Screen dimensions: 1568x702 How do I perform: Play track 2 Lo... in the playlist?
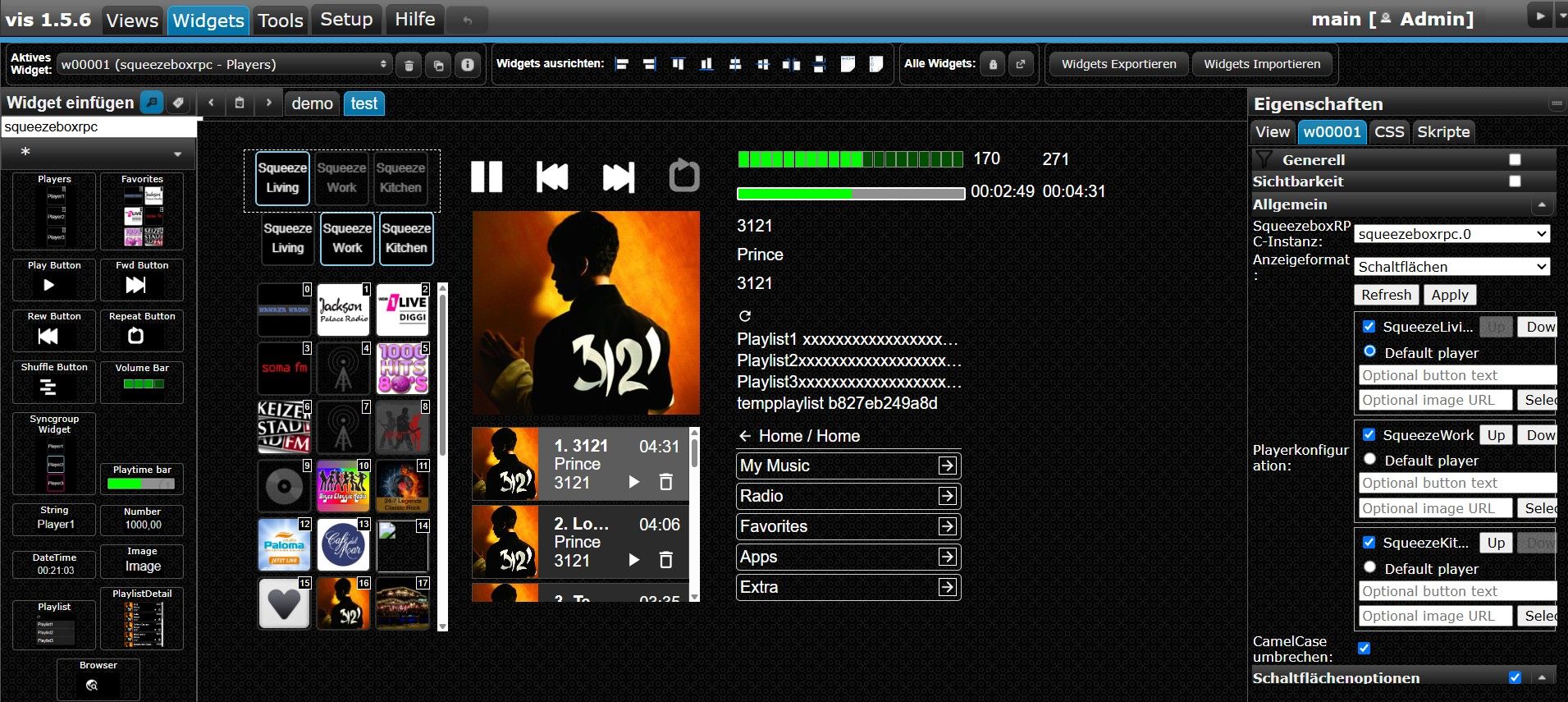(633, 560)
